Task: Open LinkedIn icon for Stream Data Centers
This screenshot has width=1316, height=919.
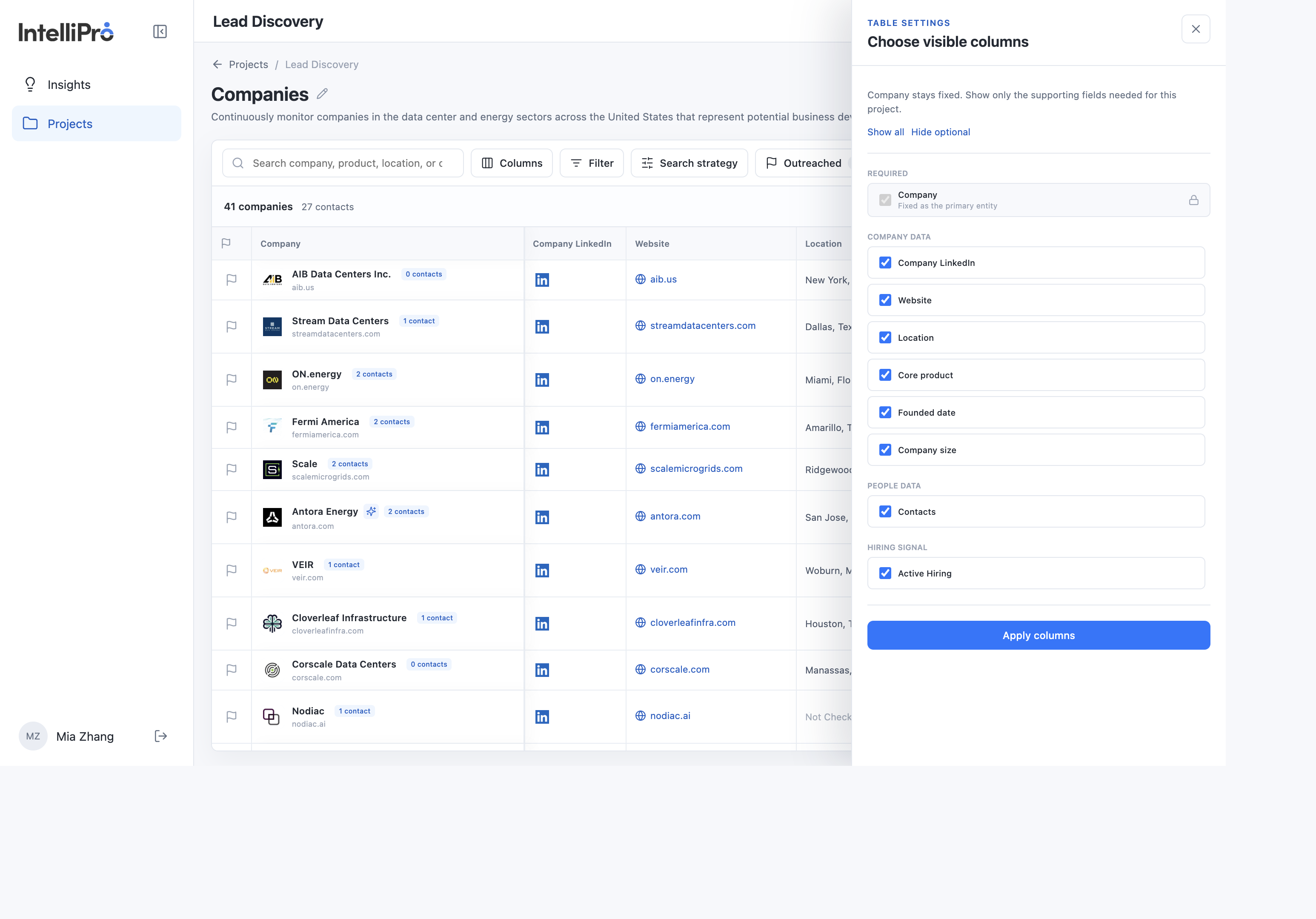Action: 542,327
